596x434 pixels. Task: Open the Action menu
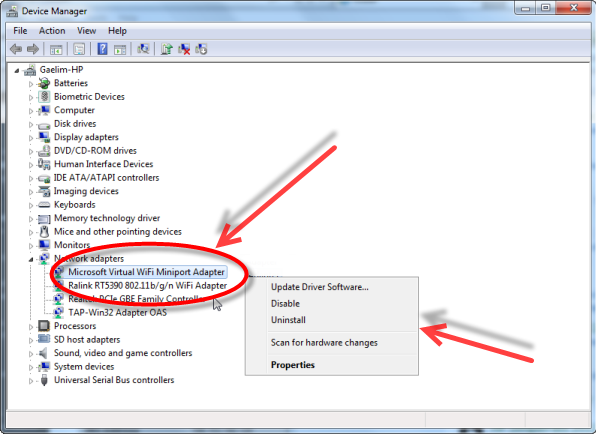52,31
